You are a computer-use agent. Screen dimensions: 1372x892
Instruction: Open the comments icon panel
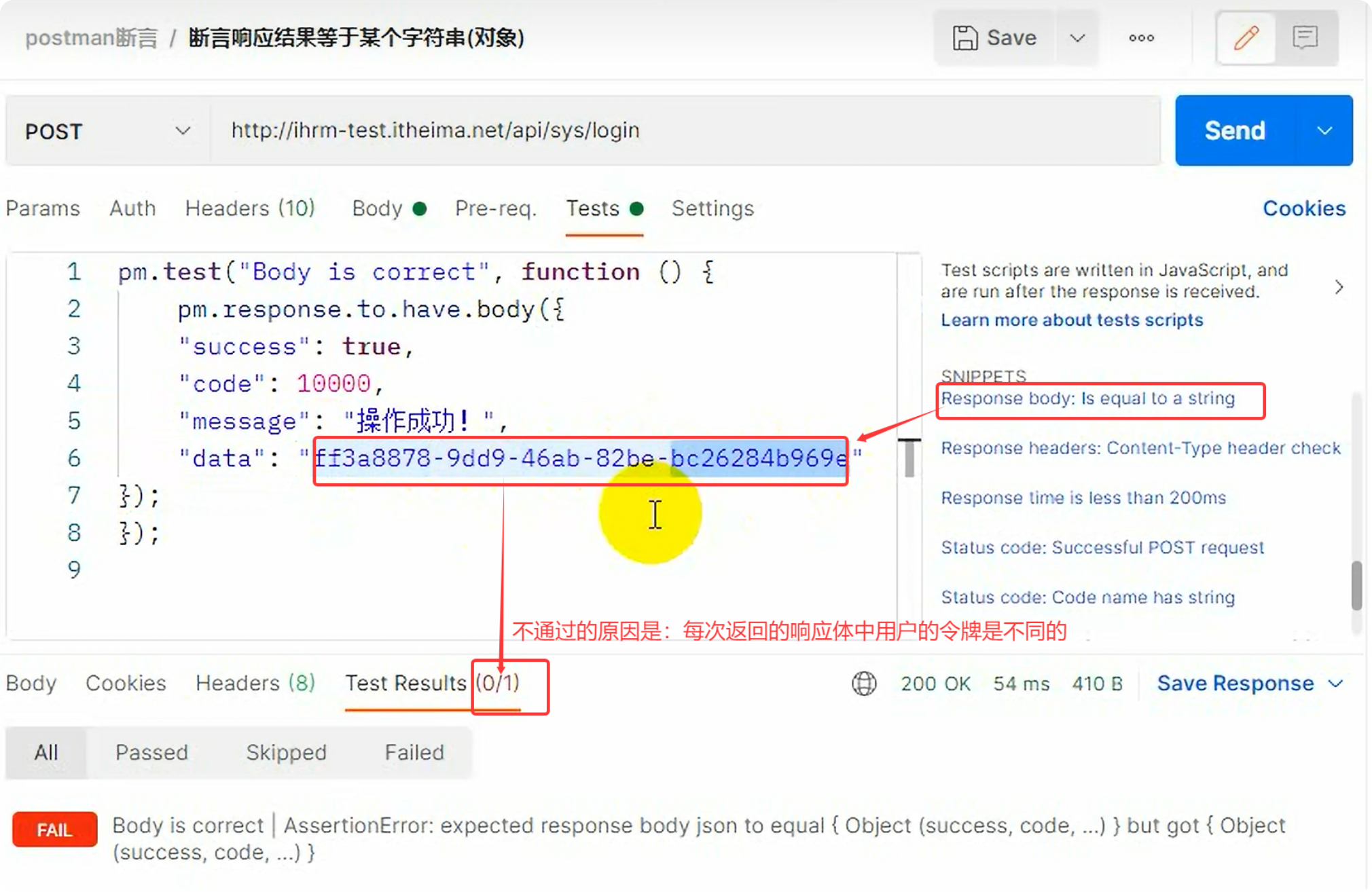coord(1305,38)
